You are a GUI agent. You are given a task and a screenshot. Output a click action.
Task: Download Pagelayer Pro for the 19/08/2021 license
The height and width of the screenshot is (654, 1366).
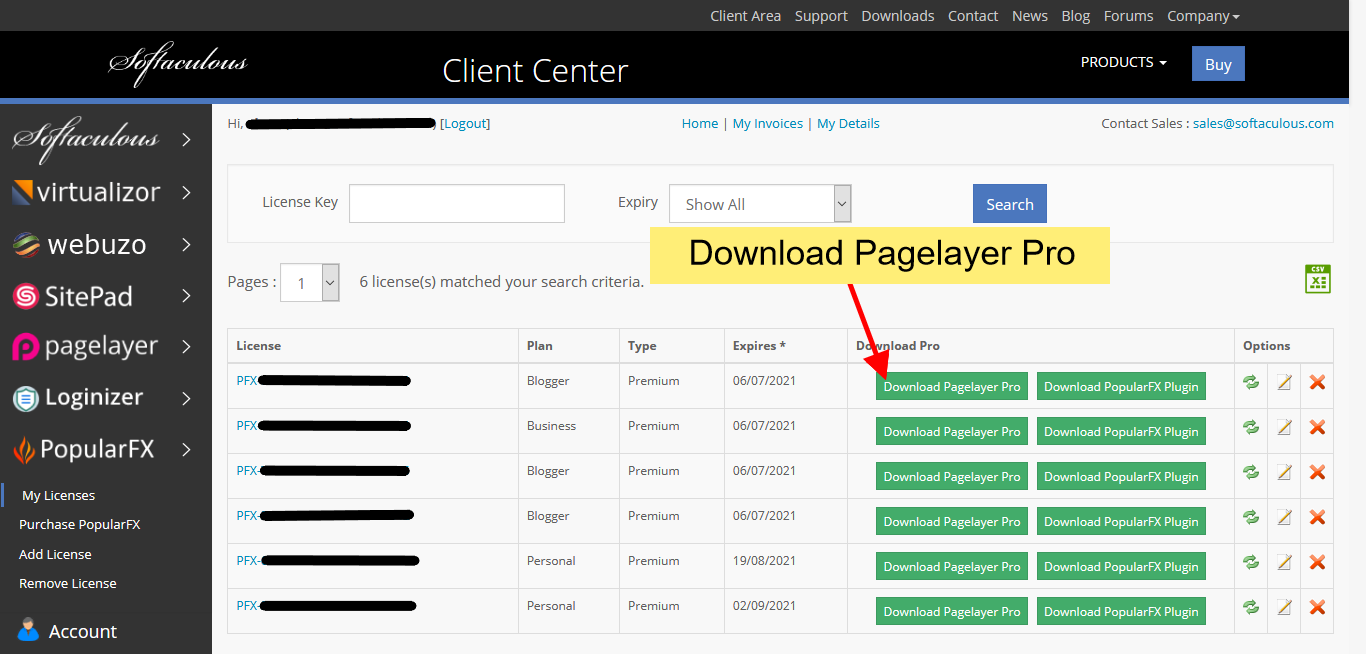click(x=952, y=566)
